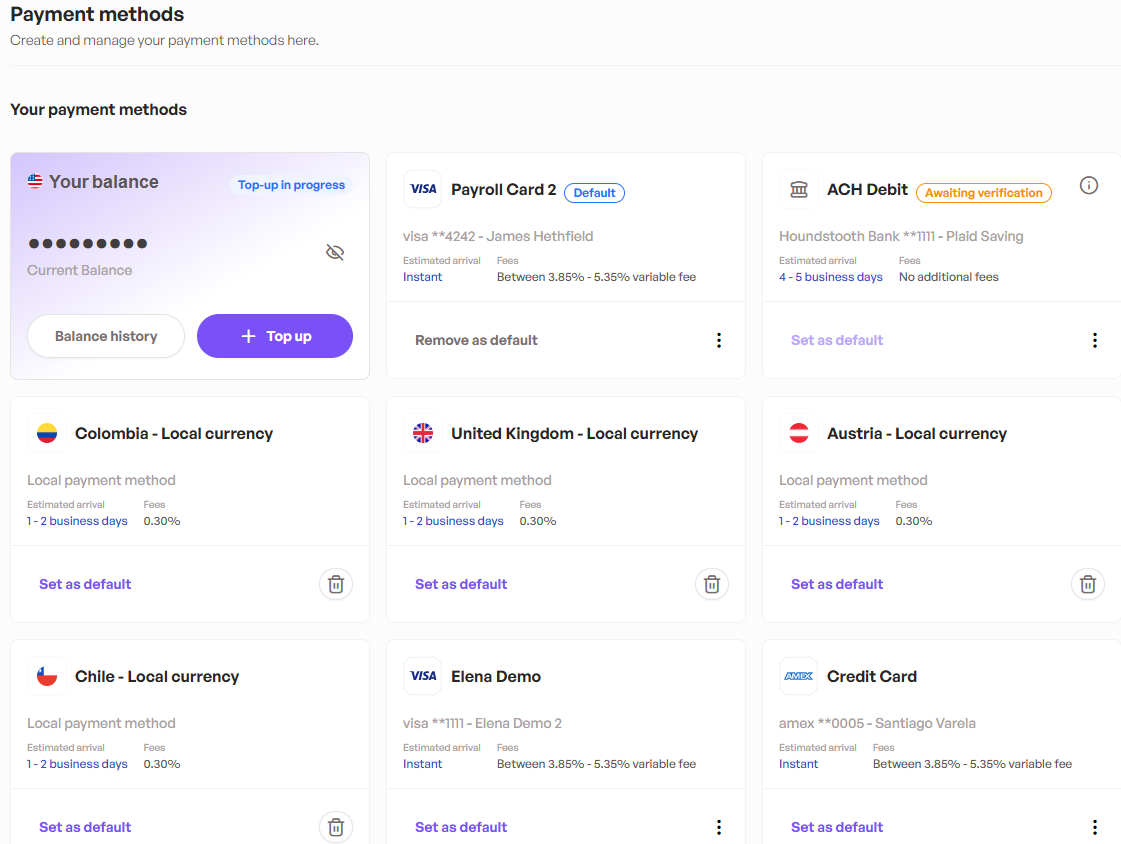Click the bank icon on ACH Debit
Image resolution: width=1121 pixels, height=844 pixels.
799,189
